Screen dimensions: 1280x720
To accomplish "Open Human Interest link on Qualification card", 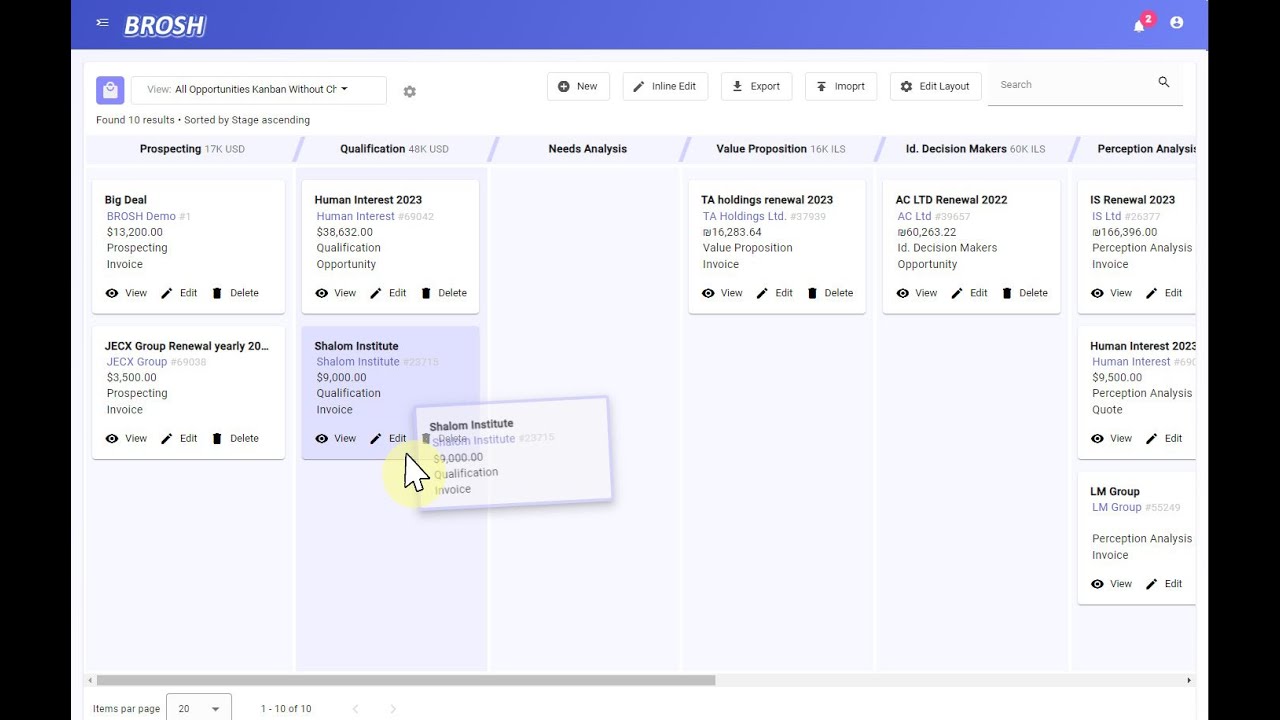I will pos(355,216).
